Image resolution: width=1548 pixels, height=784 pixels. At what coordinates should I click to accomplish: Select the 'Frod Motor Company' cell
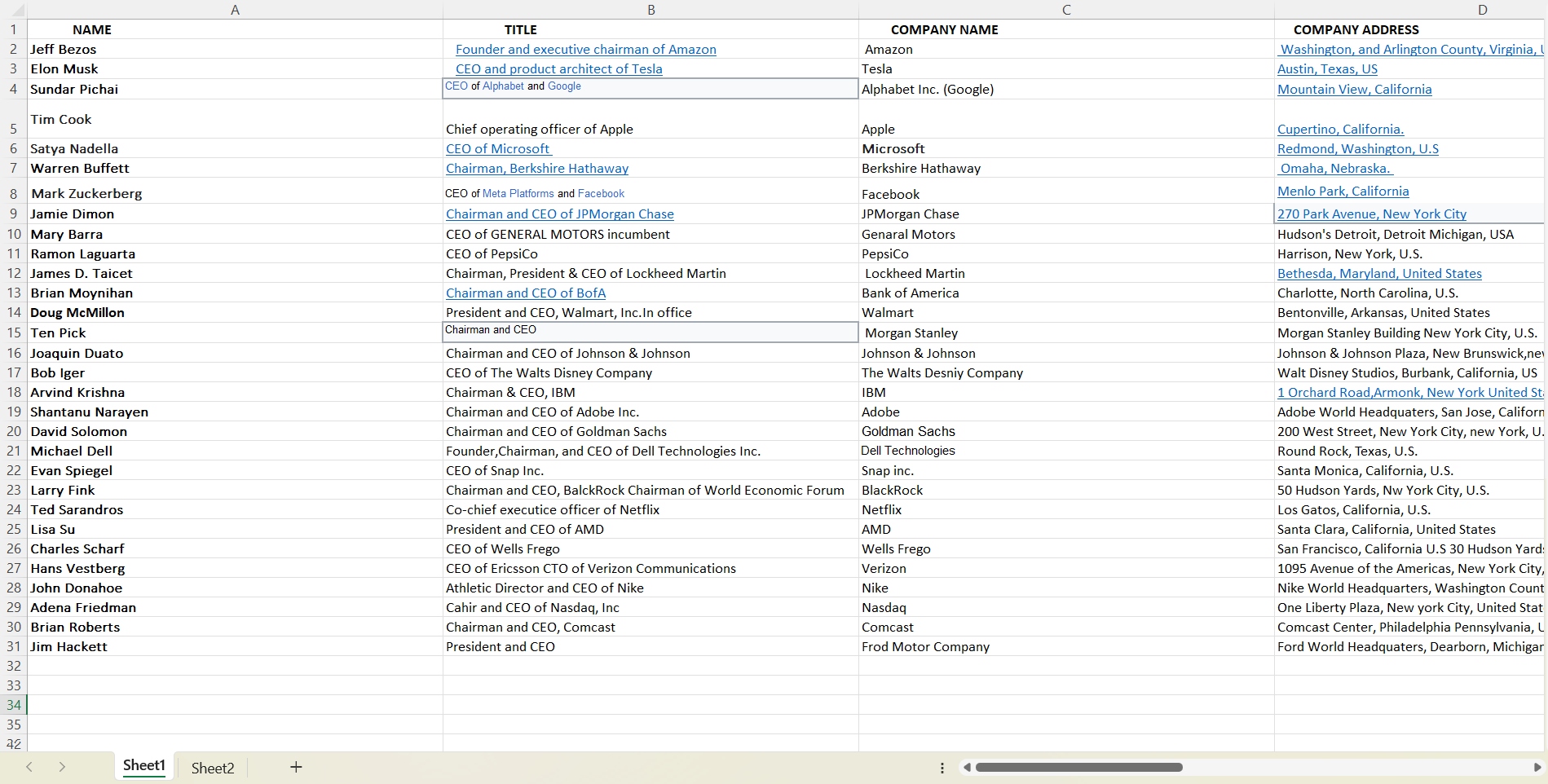[1066, 647]
